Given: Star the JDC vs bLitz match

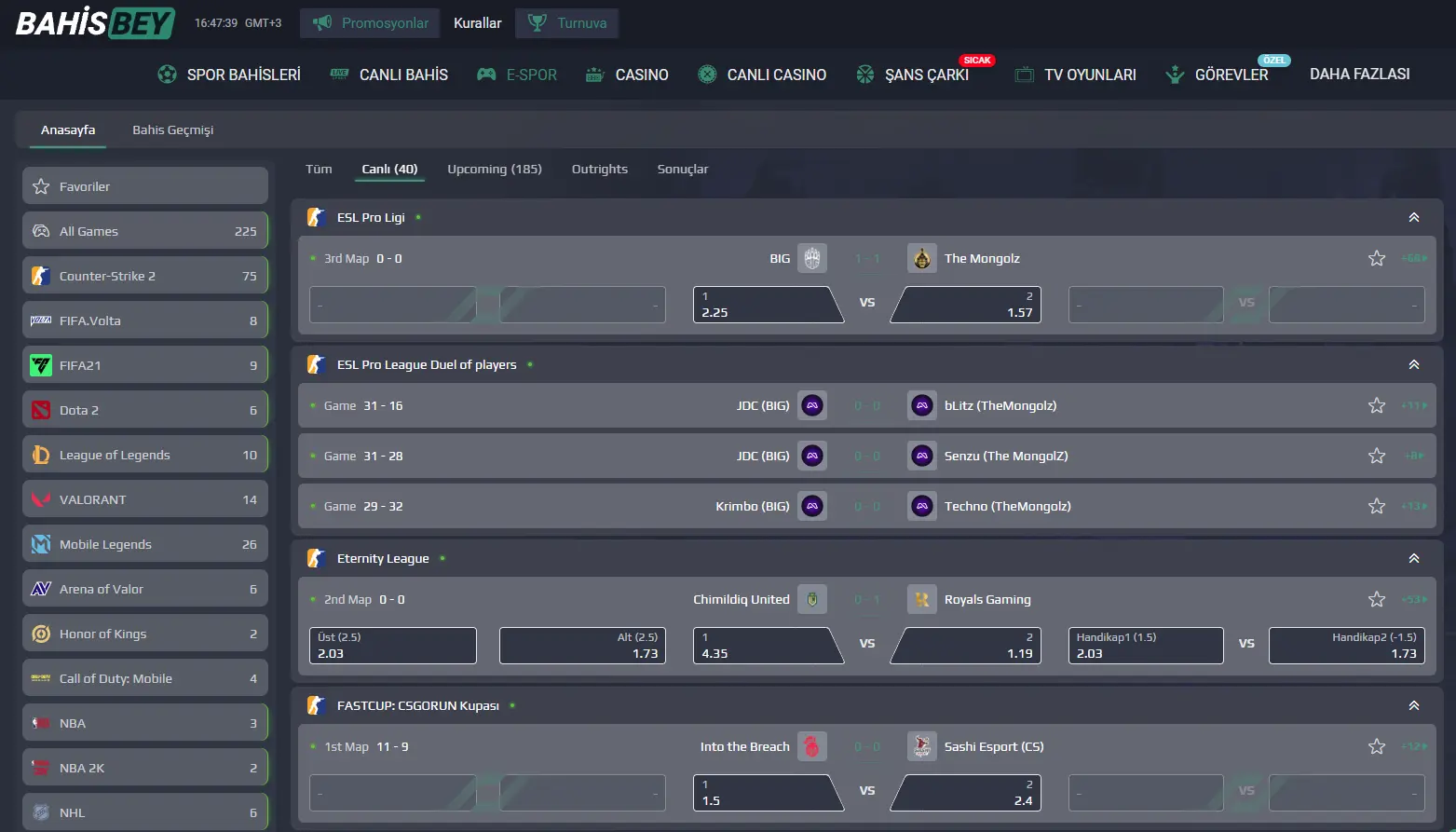Looking at the screenshot, I should [x=1377, y=405].
